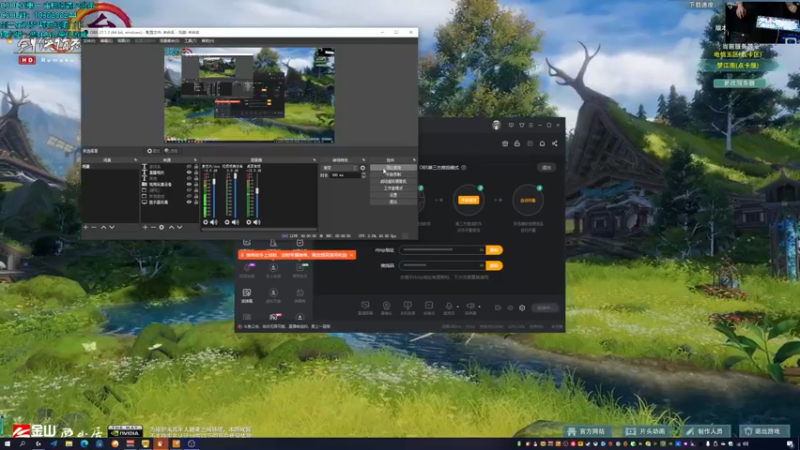Add a new scene in OBS

point(86,227)
